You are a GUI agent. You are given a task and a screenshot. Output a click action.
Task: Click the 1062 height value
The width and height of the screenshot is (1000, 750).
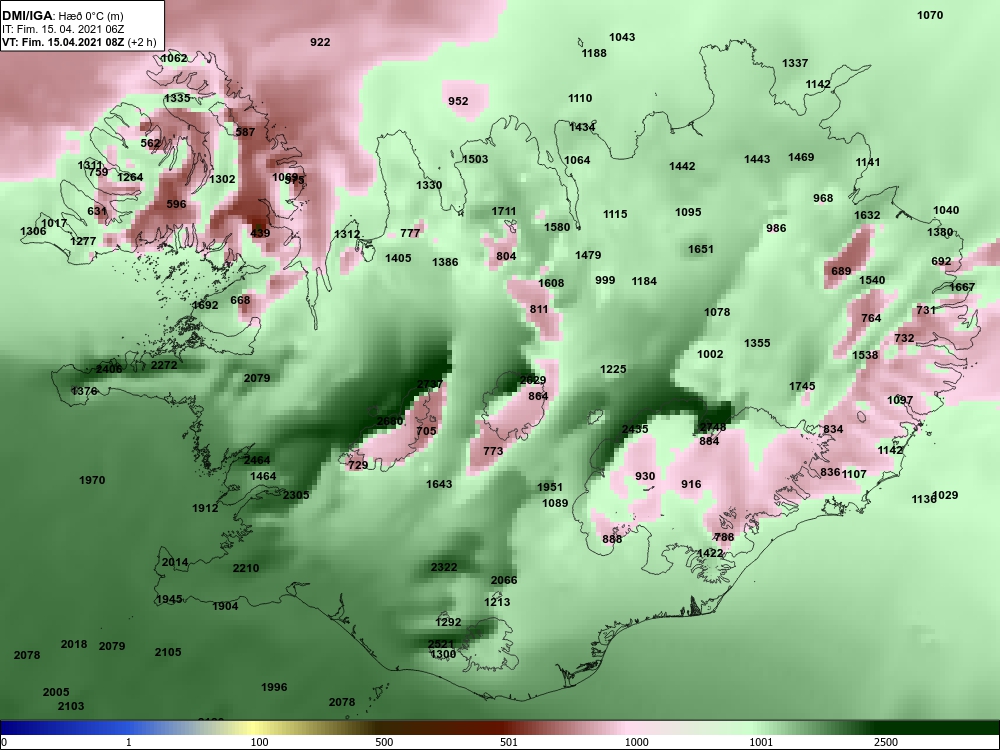(x=173, y=59)
